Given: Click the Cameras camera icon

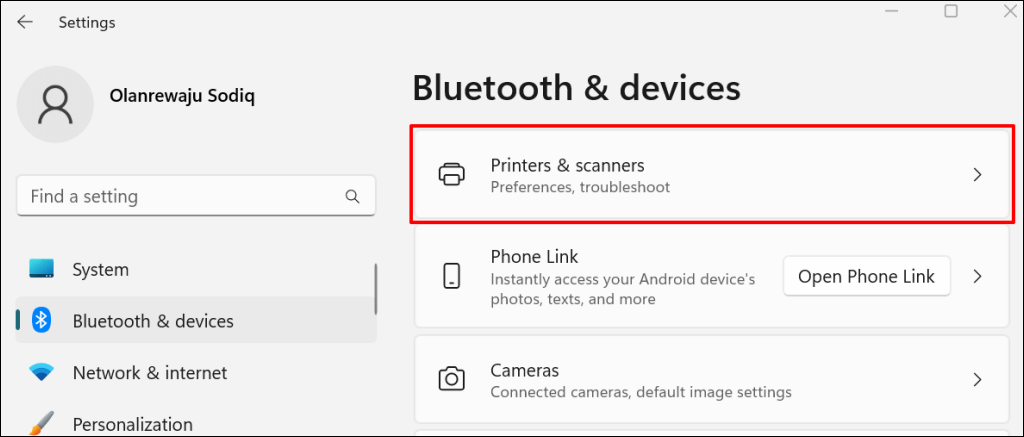Looking at the screenshot, I should [x=452, y=379].
